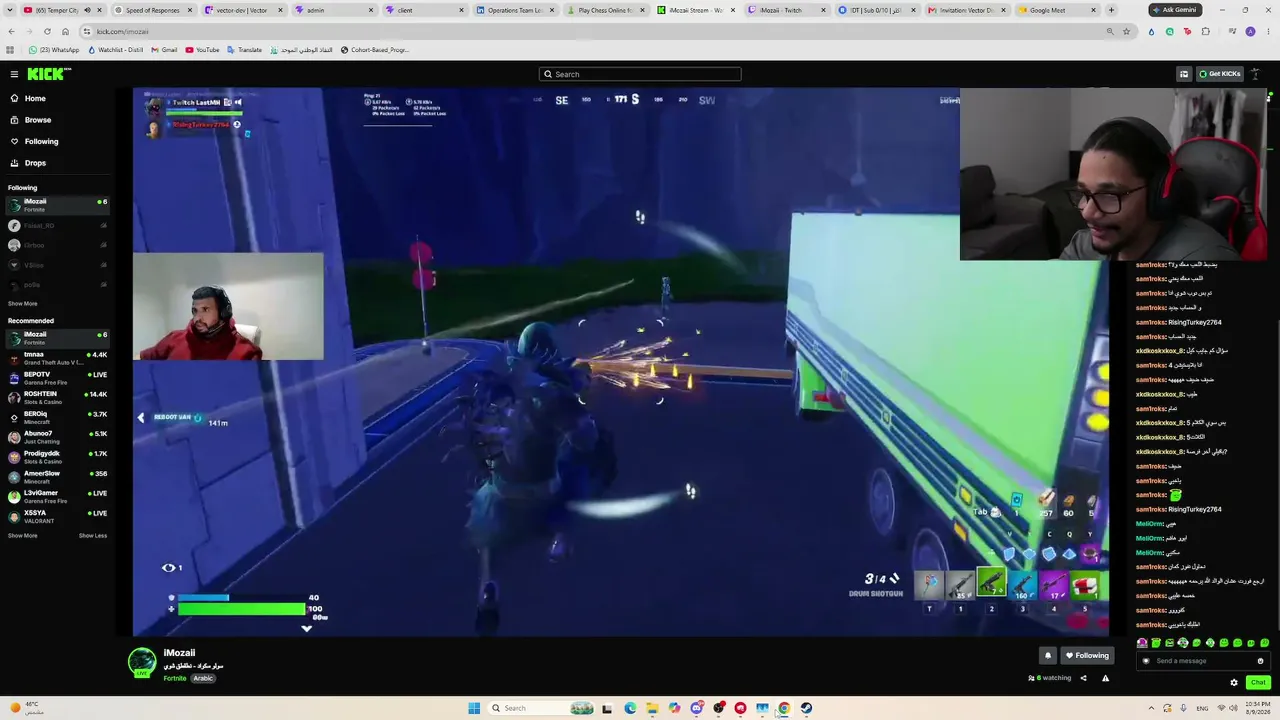The image size is (1280, 720).
Task: Open Prodigyddk channel in Recommended
Action: pos(58,457)
